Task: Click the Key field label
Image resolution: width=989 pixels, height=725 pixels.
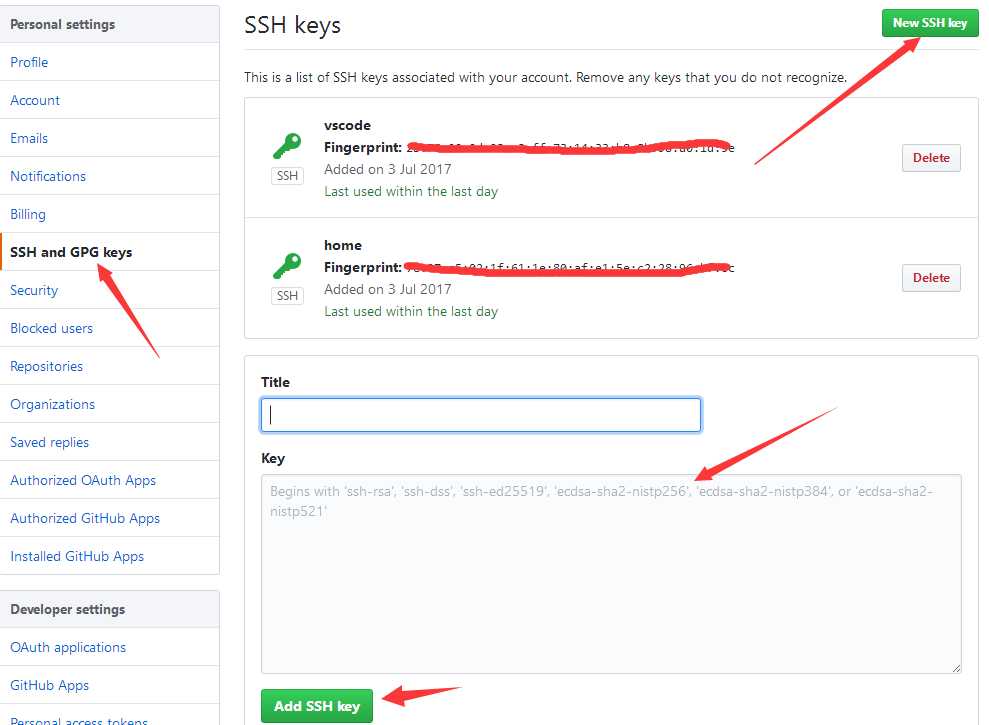Action: tap(272, 459)
